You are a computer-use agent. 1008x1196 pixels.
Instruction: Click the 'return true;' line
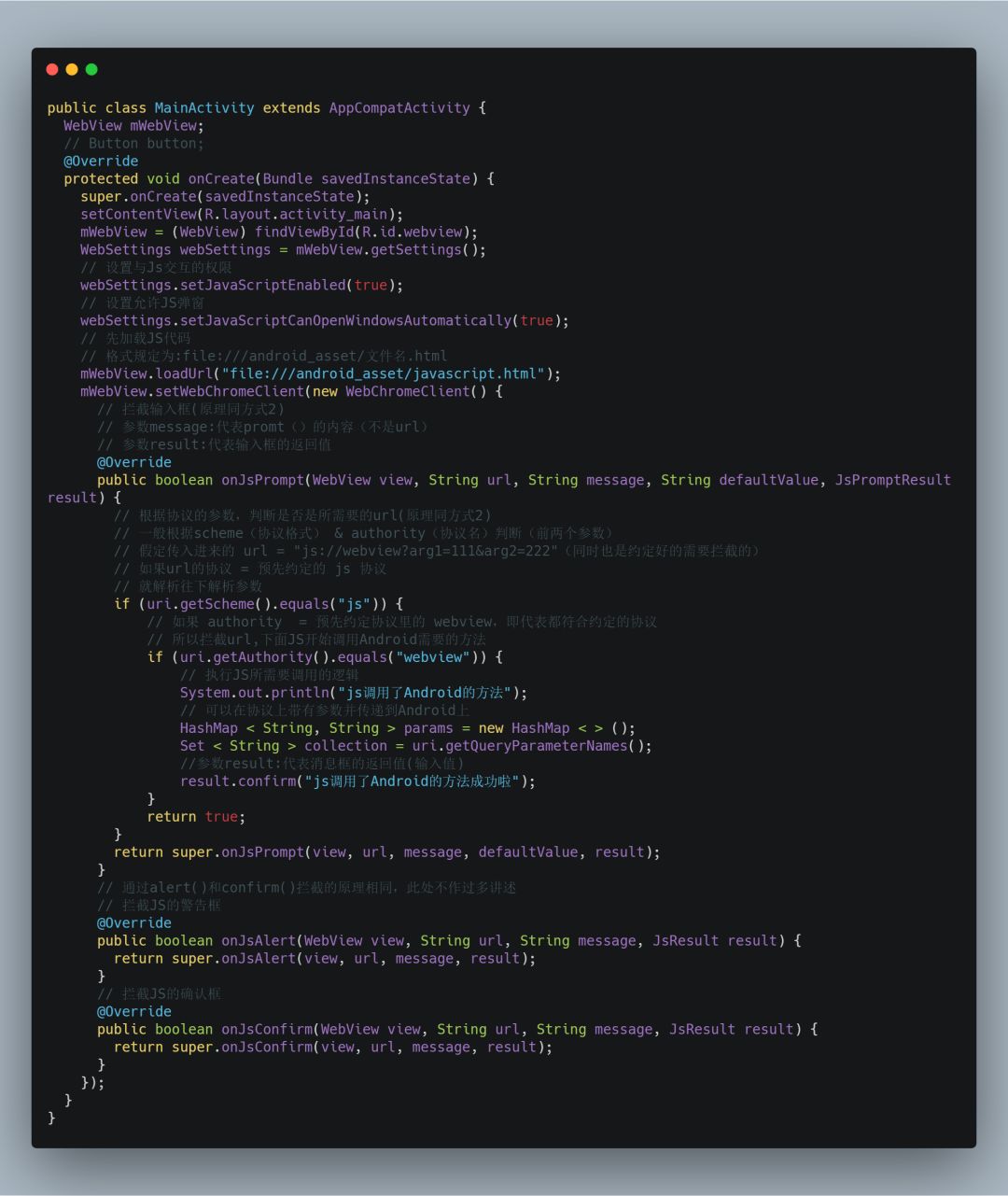[x=196, y=818]
